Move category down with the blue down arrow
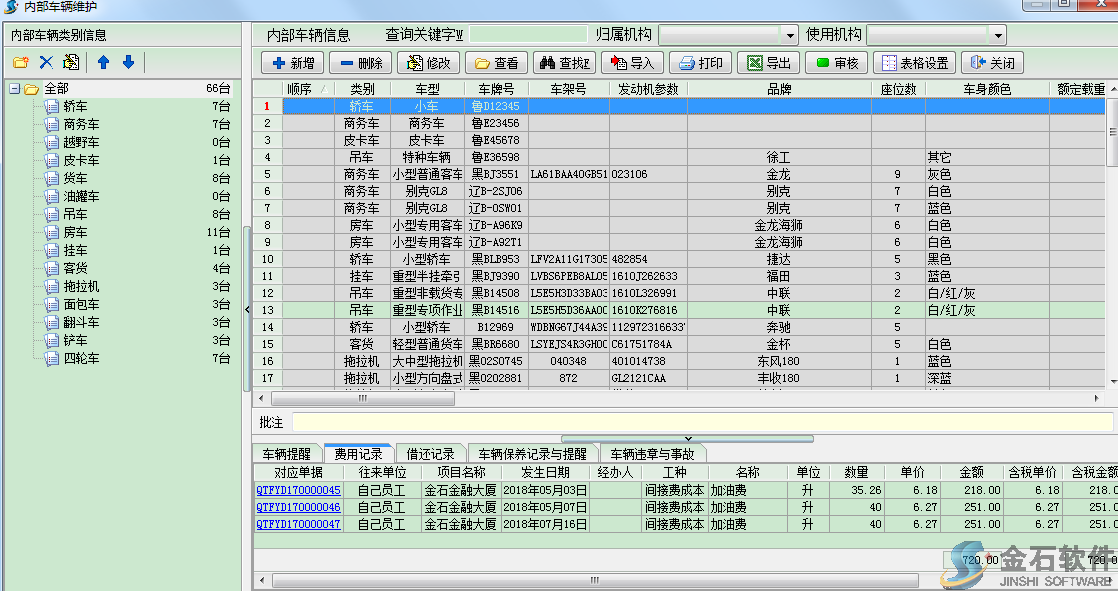Viewport: 1118px width, 591px height. (x=128, y=63)
